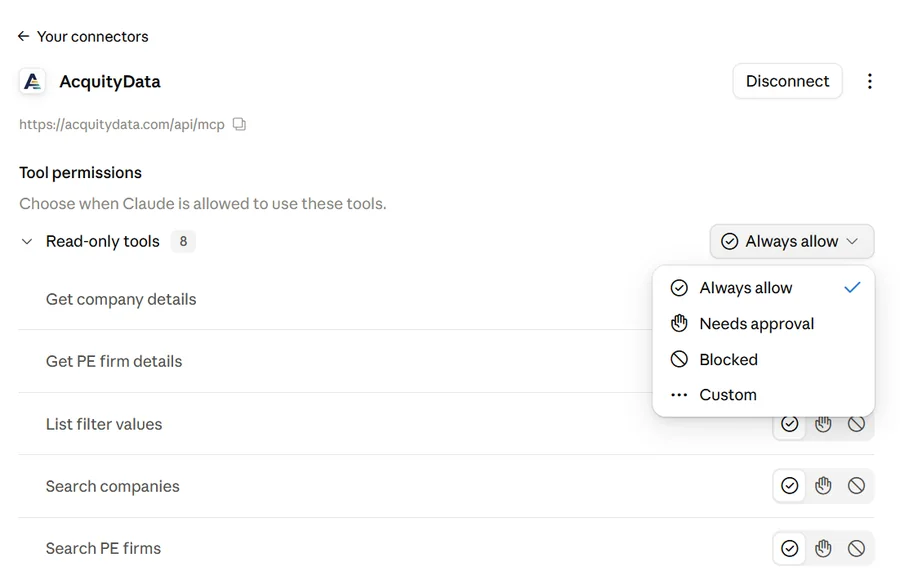Click the Search companies tool name

(x=112, y=487)
